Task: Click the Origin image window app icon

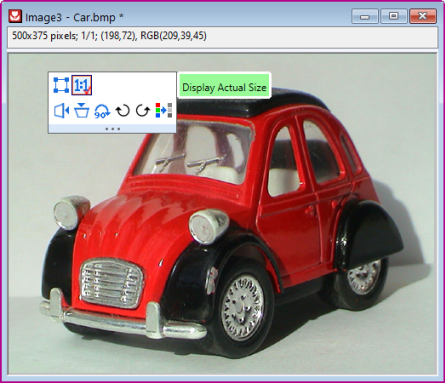Action: 15,16
